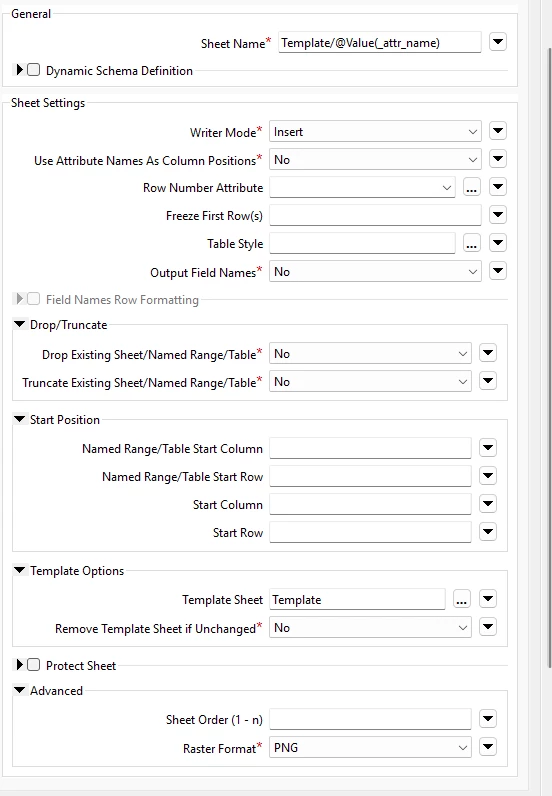The image size is (552, 796).
Task: Click the Sheet Order (1 - n) field
Action: [x=370, y=720]
